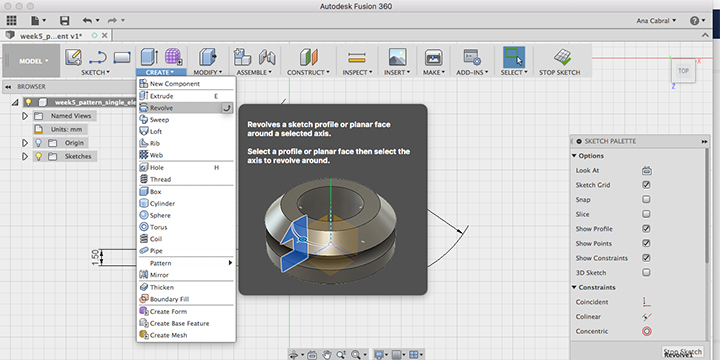Select the Line sketch tool icon
Viewport: 720px width, 360px height.
(x=98, y=57)
